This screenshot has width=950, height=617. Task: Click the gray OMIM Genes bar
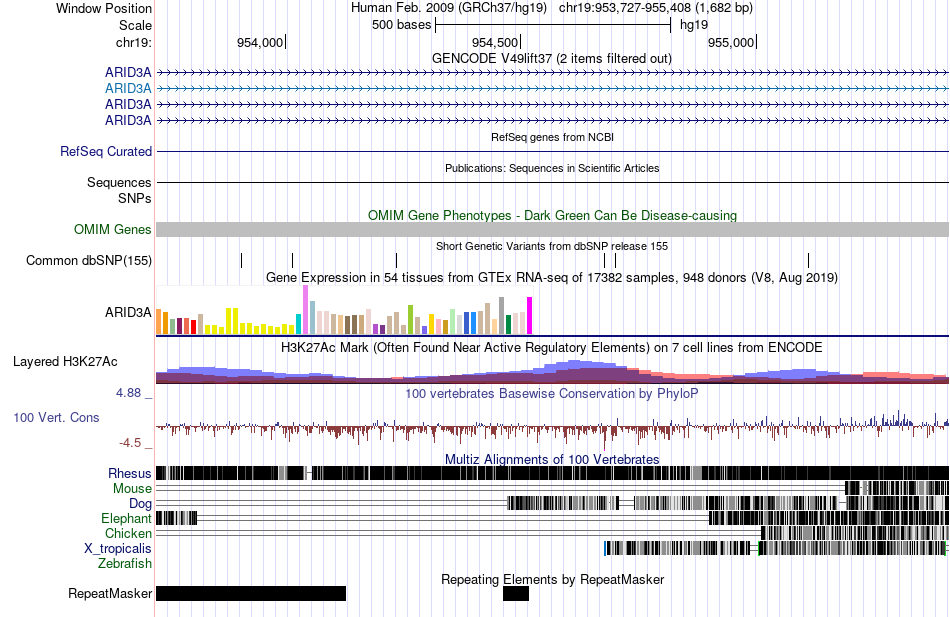(553, 229)
